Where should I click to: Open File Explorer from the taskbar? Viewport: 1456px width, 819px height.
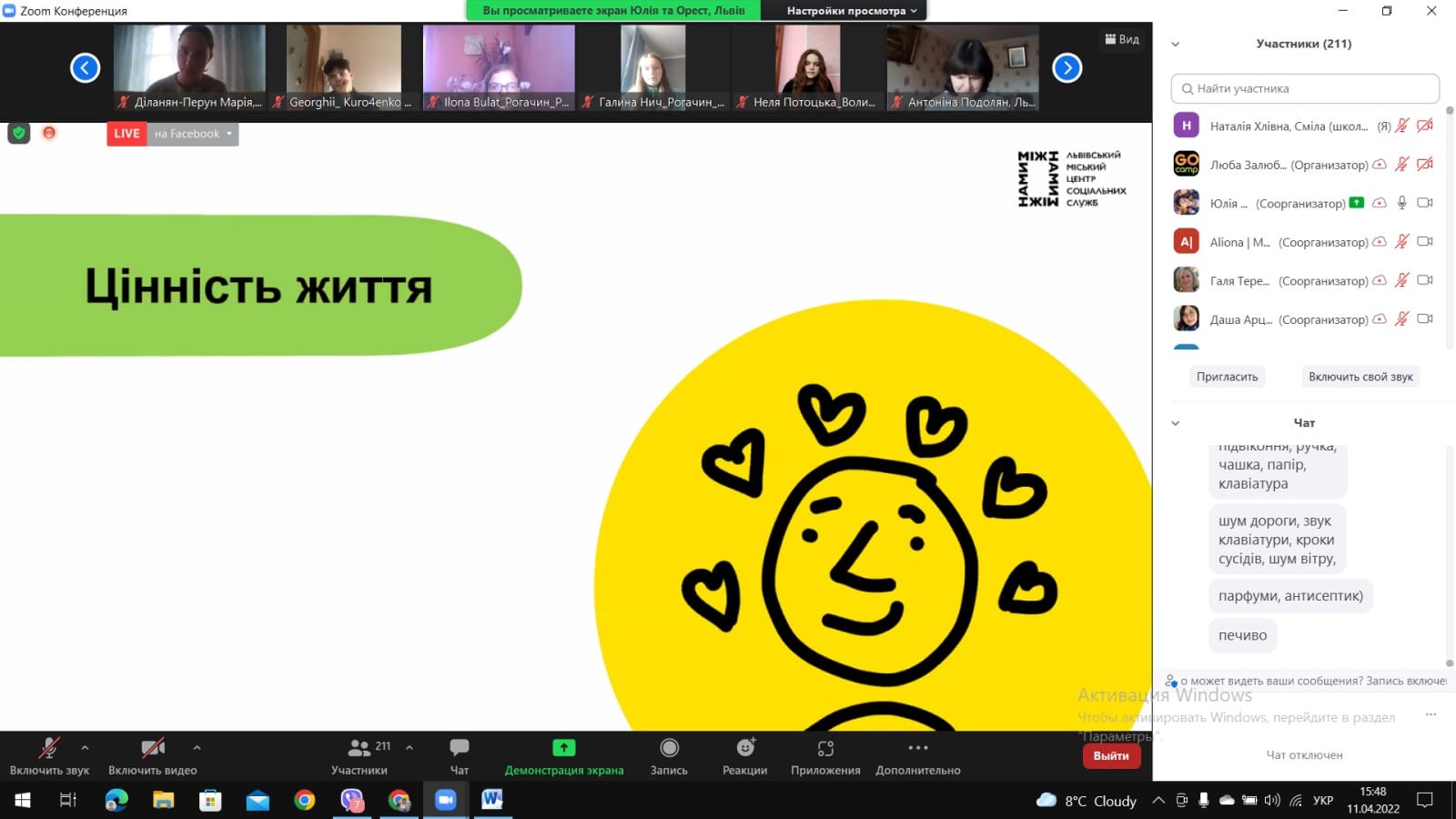click(164, 800)
